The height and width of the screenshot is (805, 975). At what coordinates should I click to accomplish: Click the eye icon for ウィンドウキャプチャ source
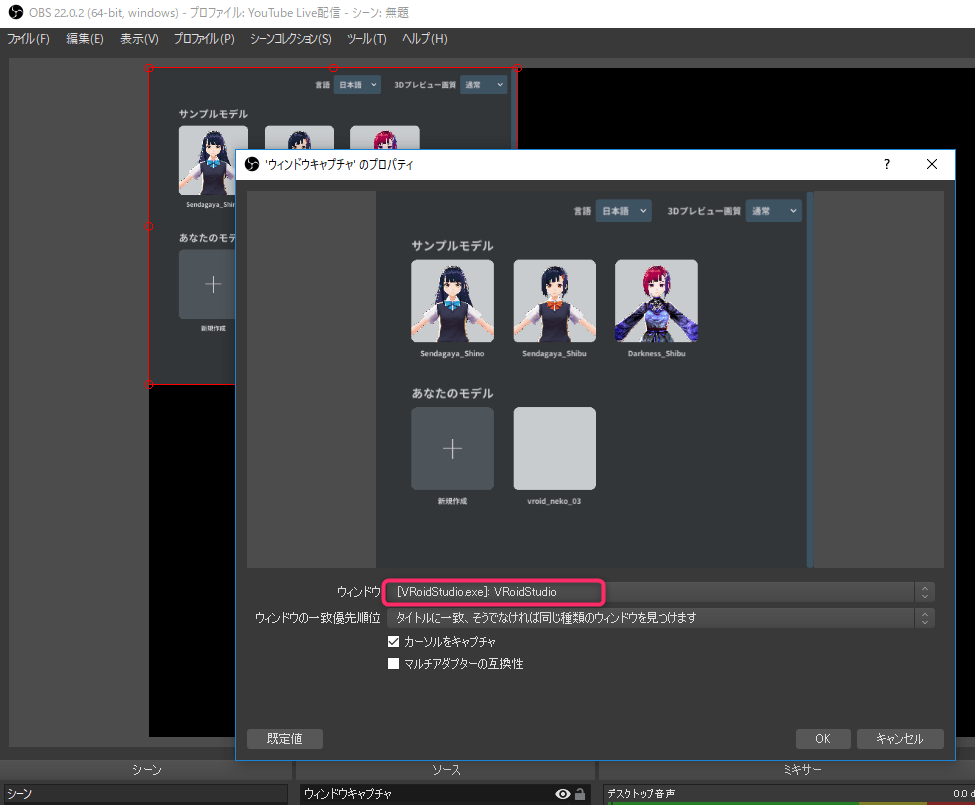coord(563,794)
